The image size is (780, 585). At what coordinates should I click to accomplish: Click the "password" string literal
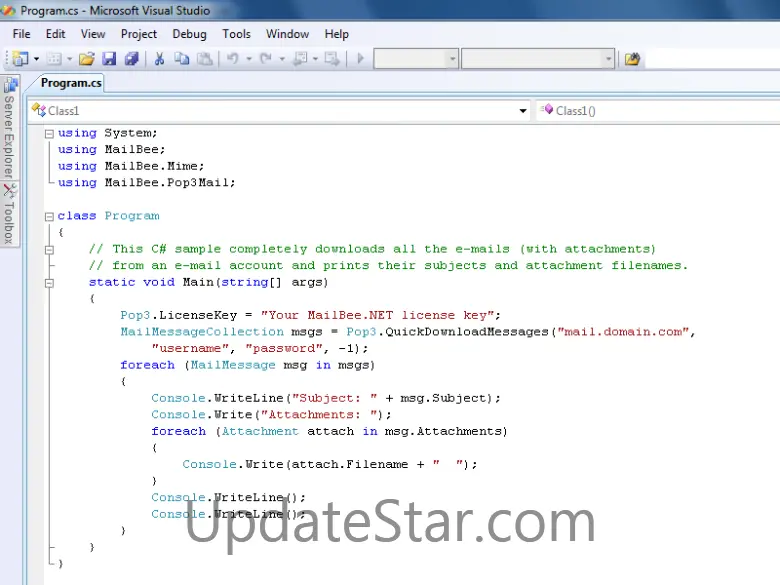click(x=284, y=348)
